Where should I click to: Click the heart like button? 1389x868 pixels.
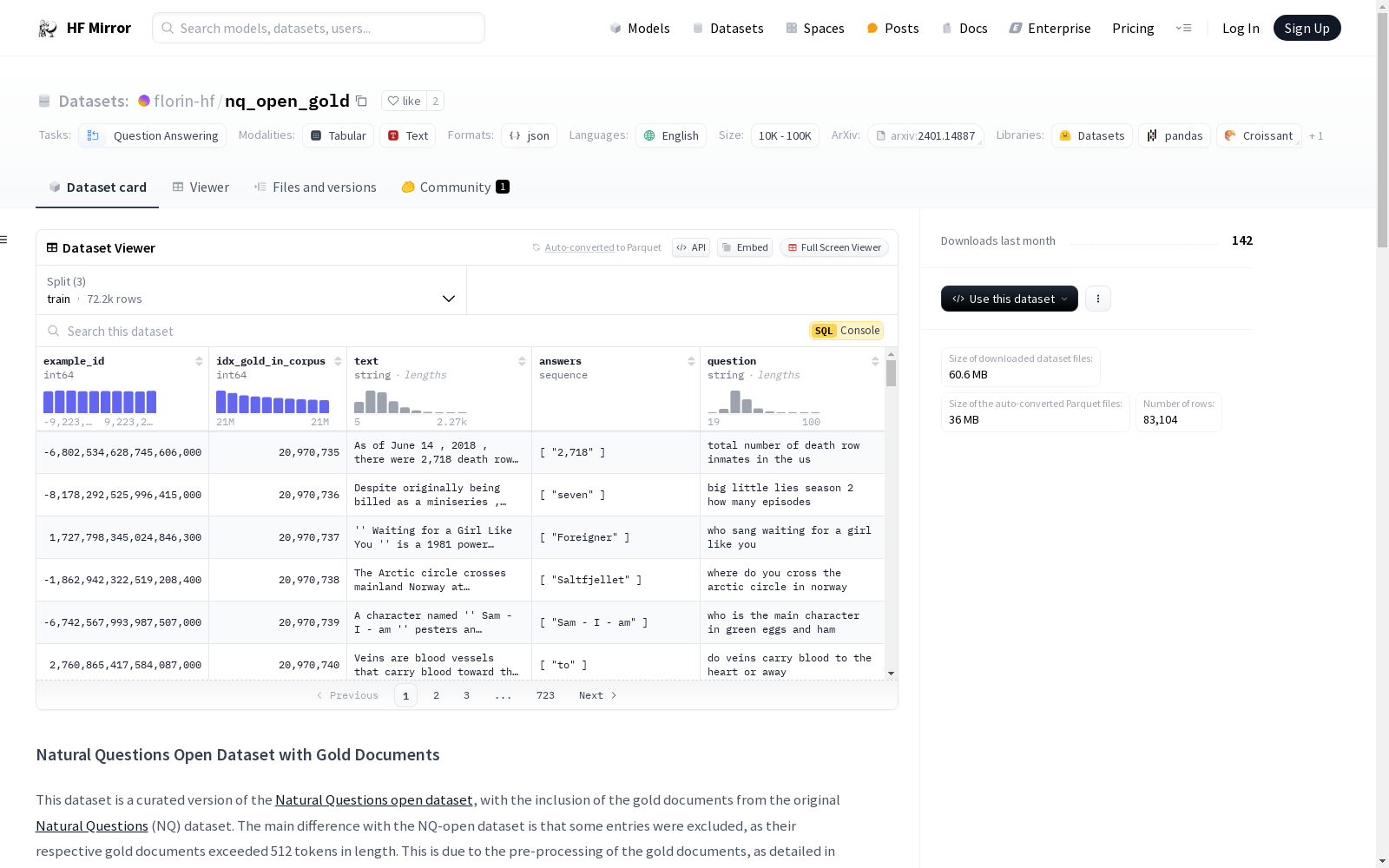[404, 101]
